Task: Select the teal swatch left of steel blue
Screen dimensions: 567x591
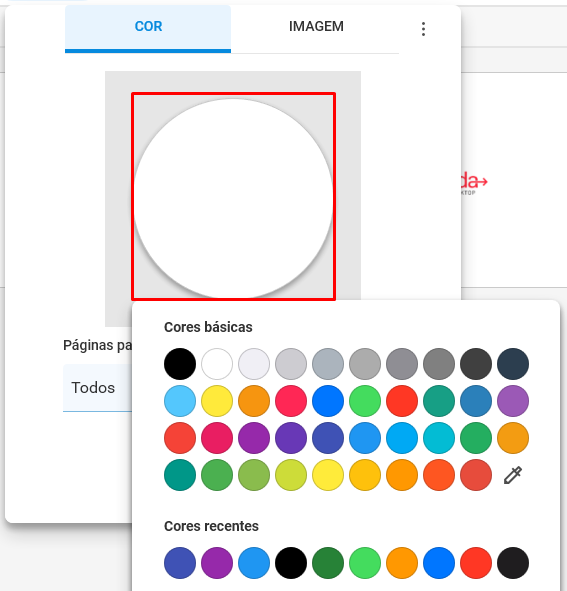Action: click(439, 401)
